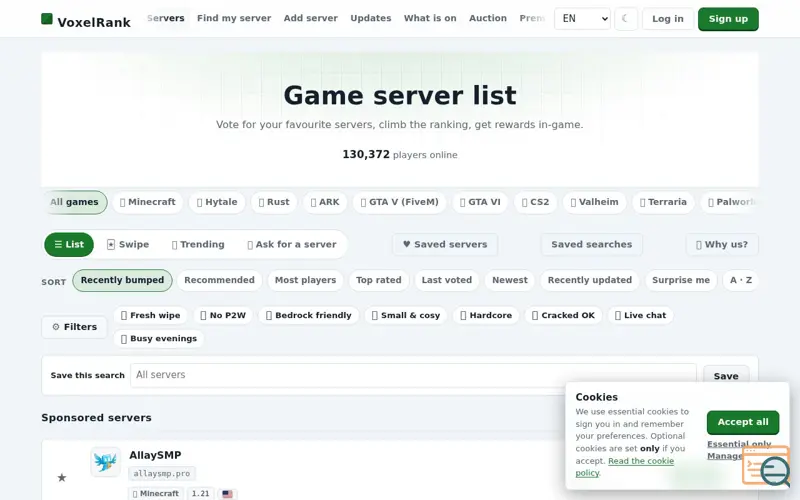The image size is (800, 500).
Task: Click Save button for search
Action: [726, 376]
